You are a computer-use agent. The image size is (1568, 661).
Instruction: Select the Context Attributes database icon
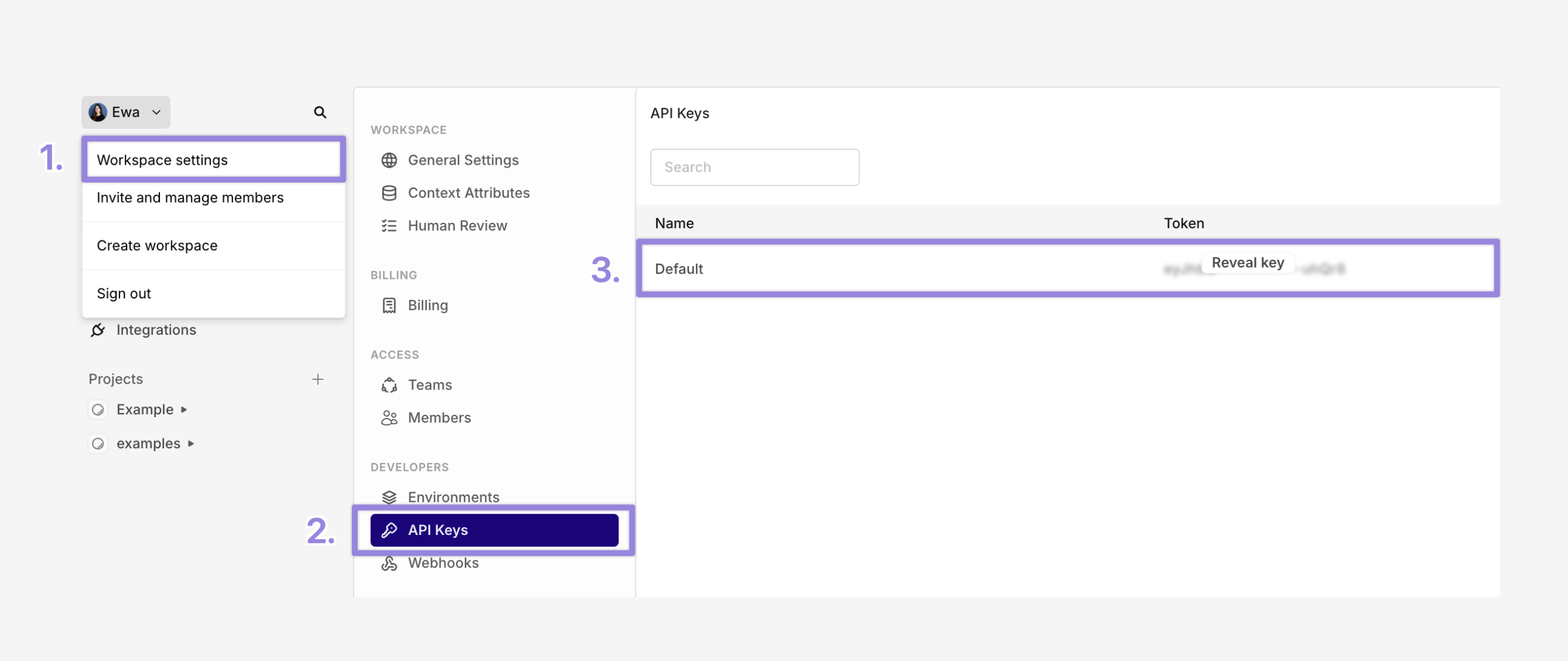click(389, 193)
